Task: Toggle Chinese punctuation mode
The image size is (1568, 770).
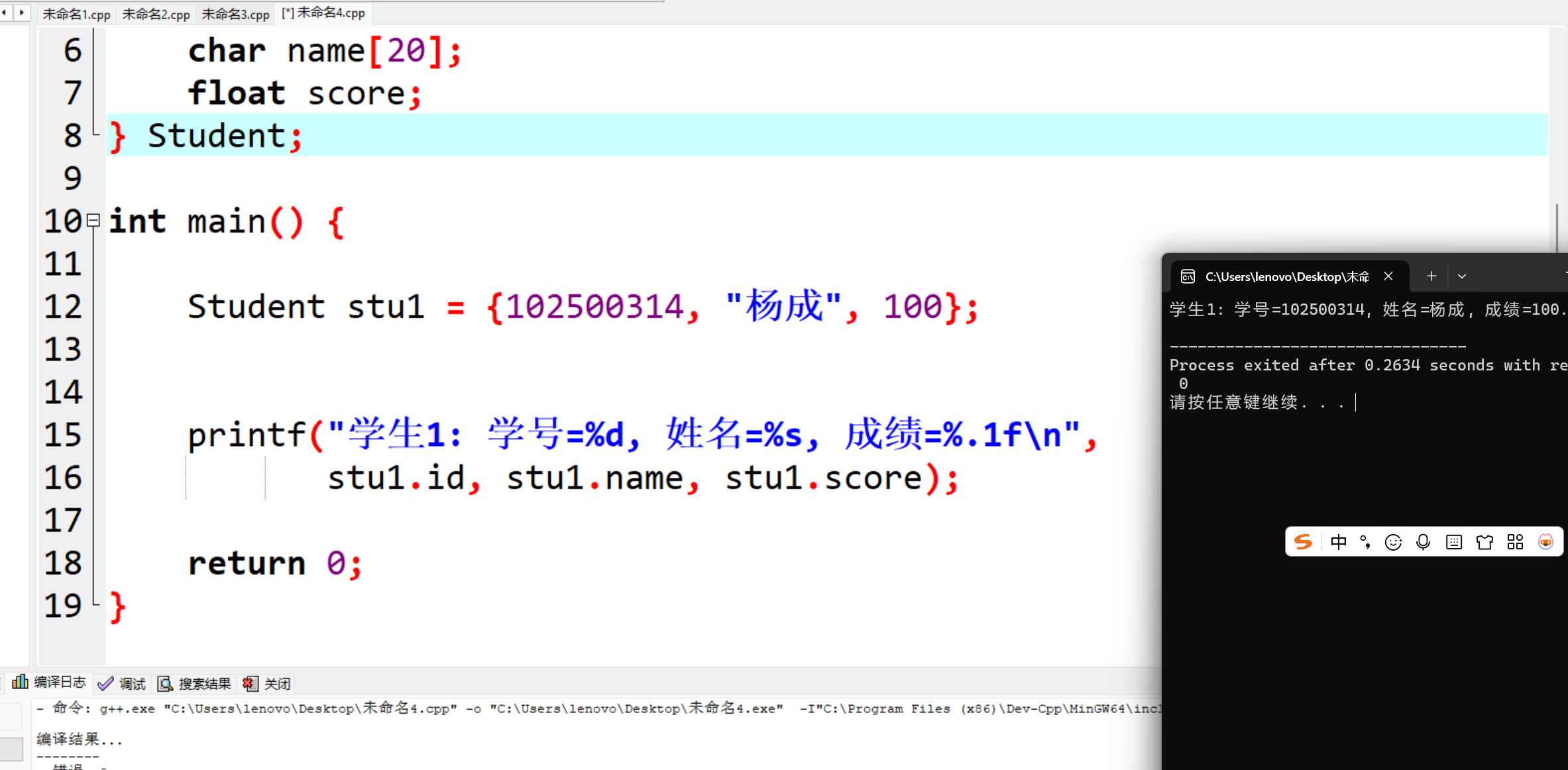Action: [1365, 542]
